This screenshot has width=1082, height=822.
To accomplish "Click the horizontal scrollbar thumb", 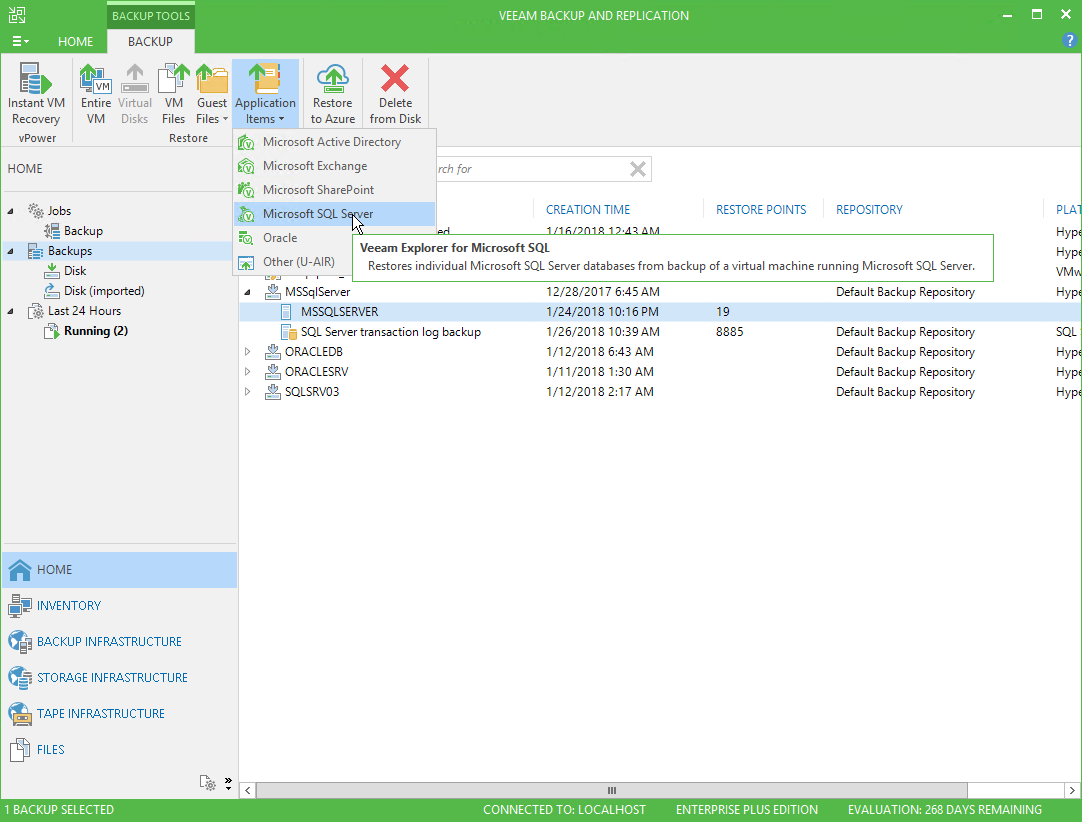I will [611, 790].
